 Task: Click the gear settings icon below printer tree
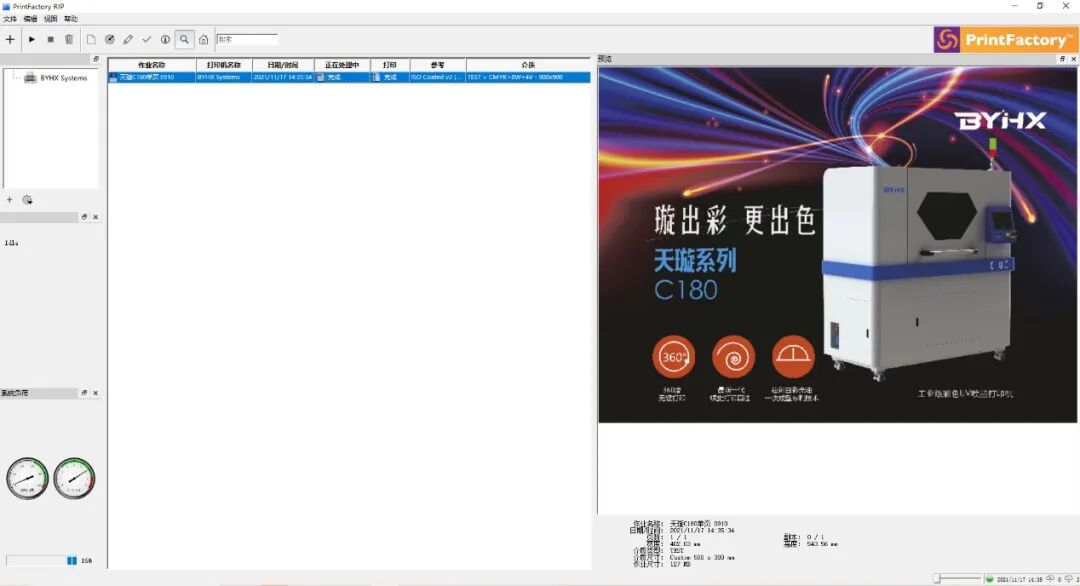28,200
